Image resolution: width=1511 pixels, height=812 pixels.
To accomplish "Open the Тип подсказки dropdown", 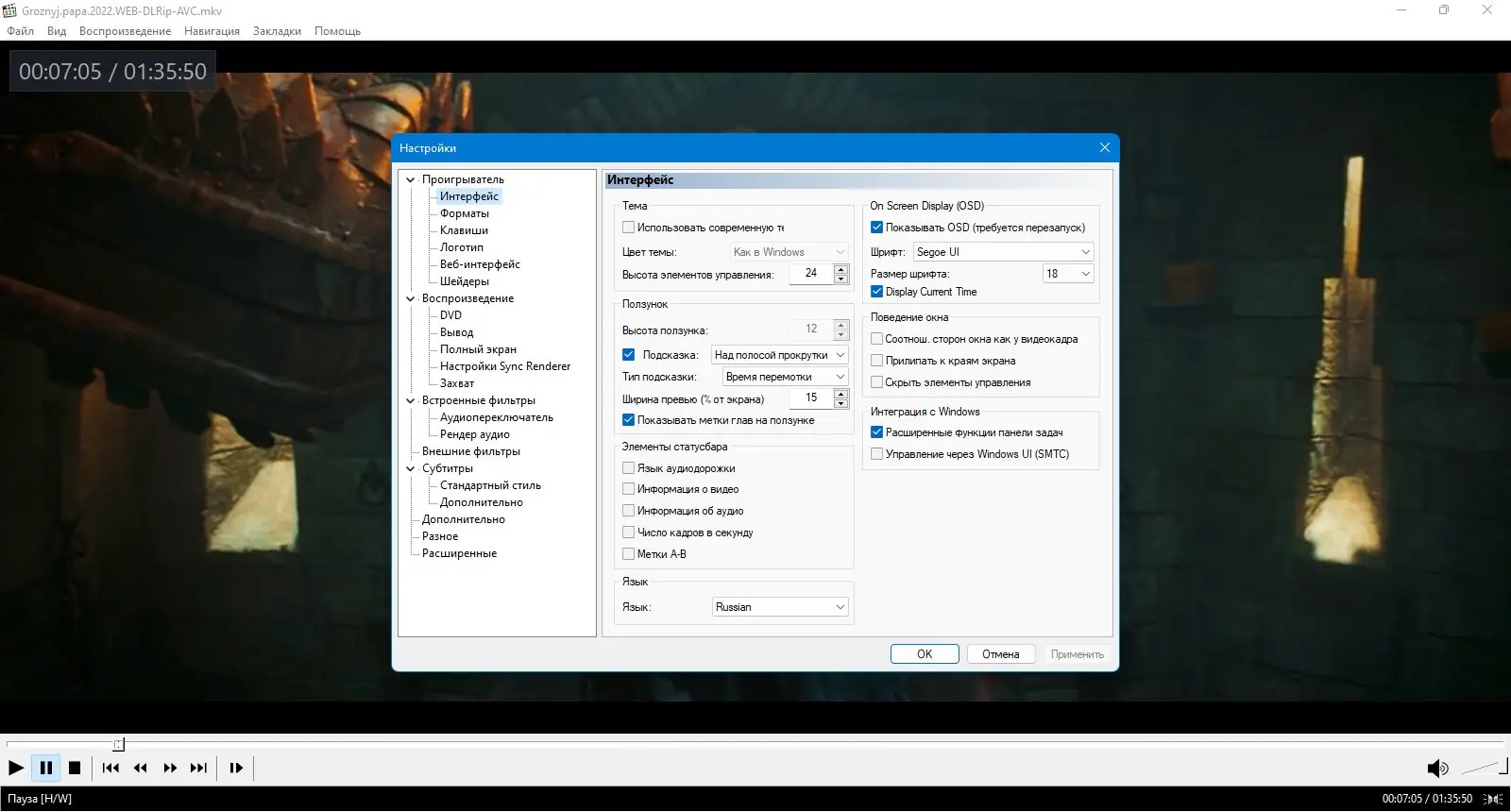I will (x=786, y=377).
